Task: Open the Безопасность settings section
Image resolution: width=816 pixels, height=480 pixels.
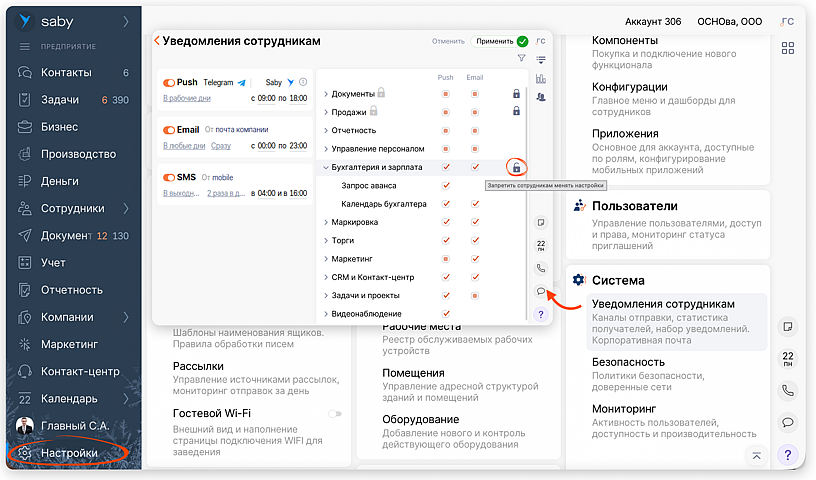Action: (x=628, y=362)
